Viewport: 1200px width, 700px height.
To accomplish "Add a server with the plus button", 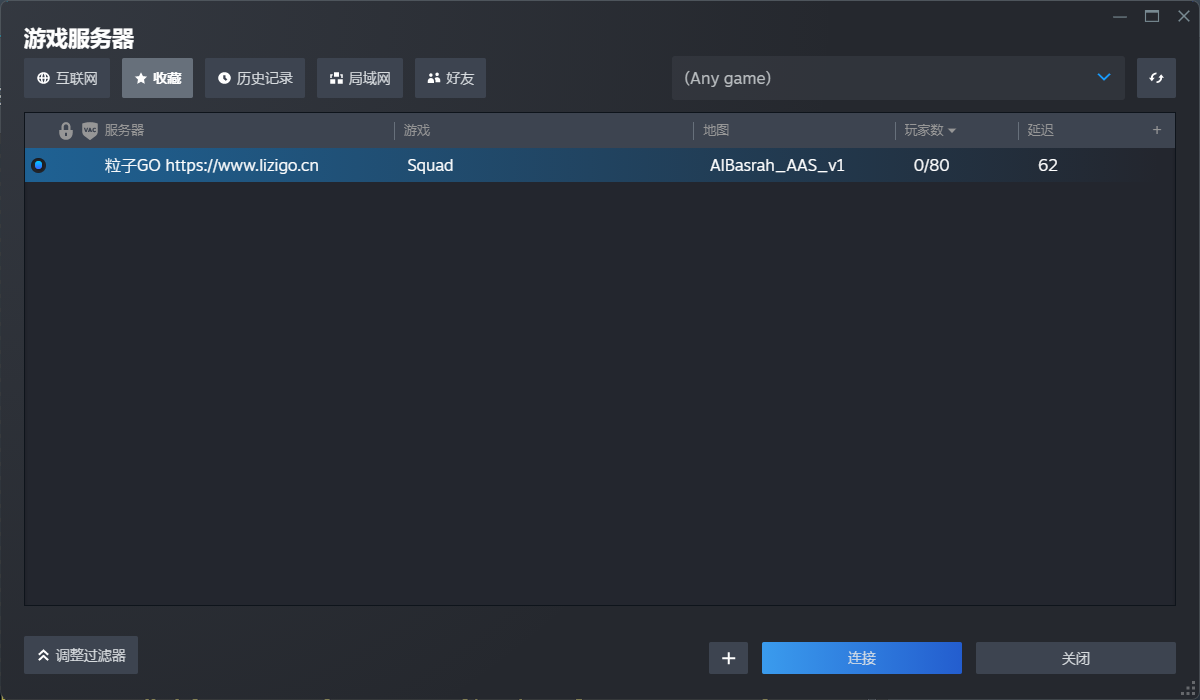I will pyautogui.click(x=728, y=658).
